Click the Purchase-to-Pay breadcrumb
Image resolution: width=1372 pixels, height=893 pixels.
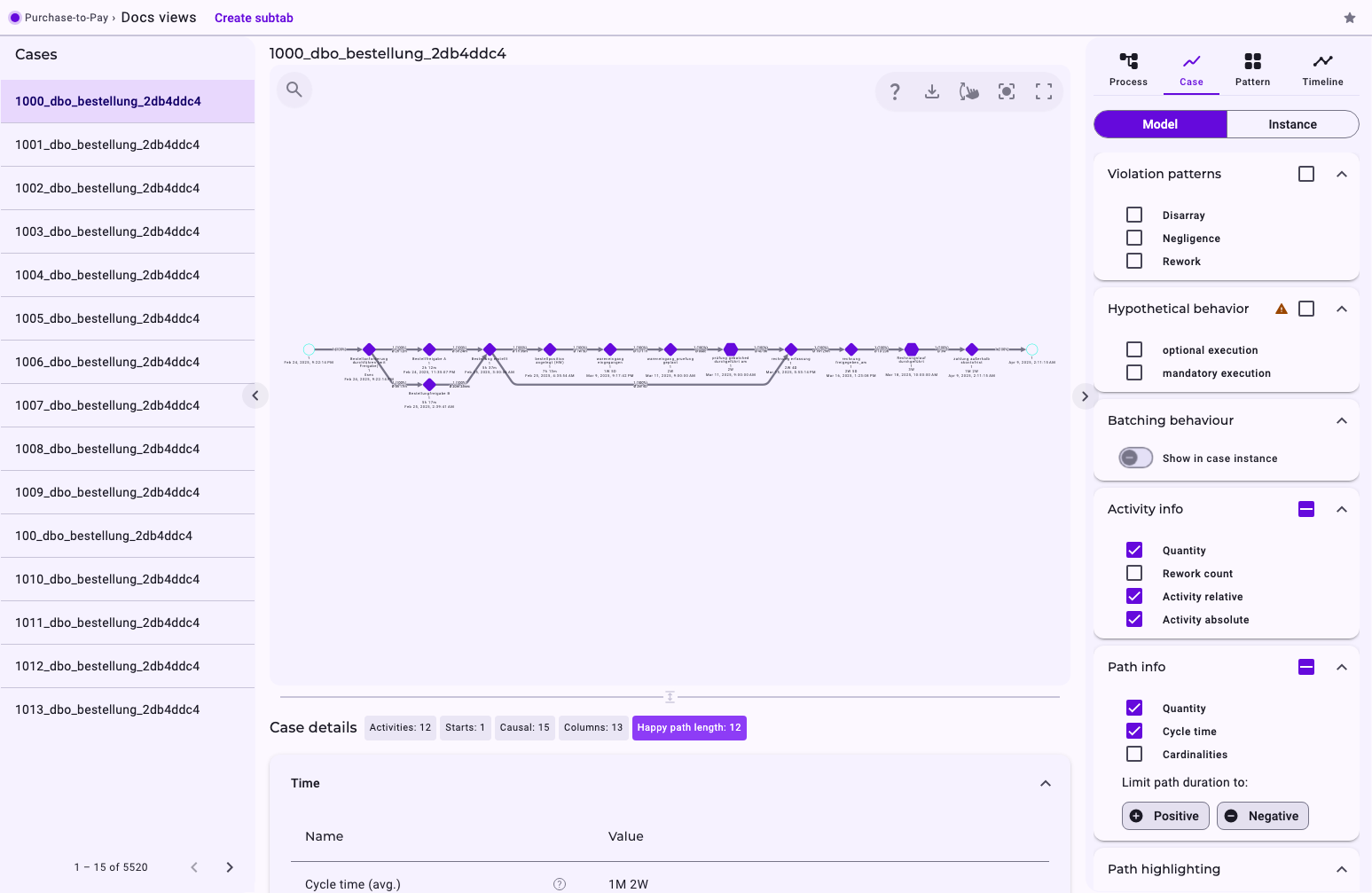click(x=67, y=18)
